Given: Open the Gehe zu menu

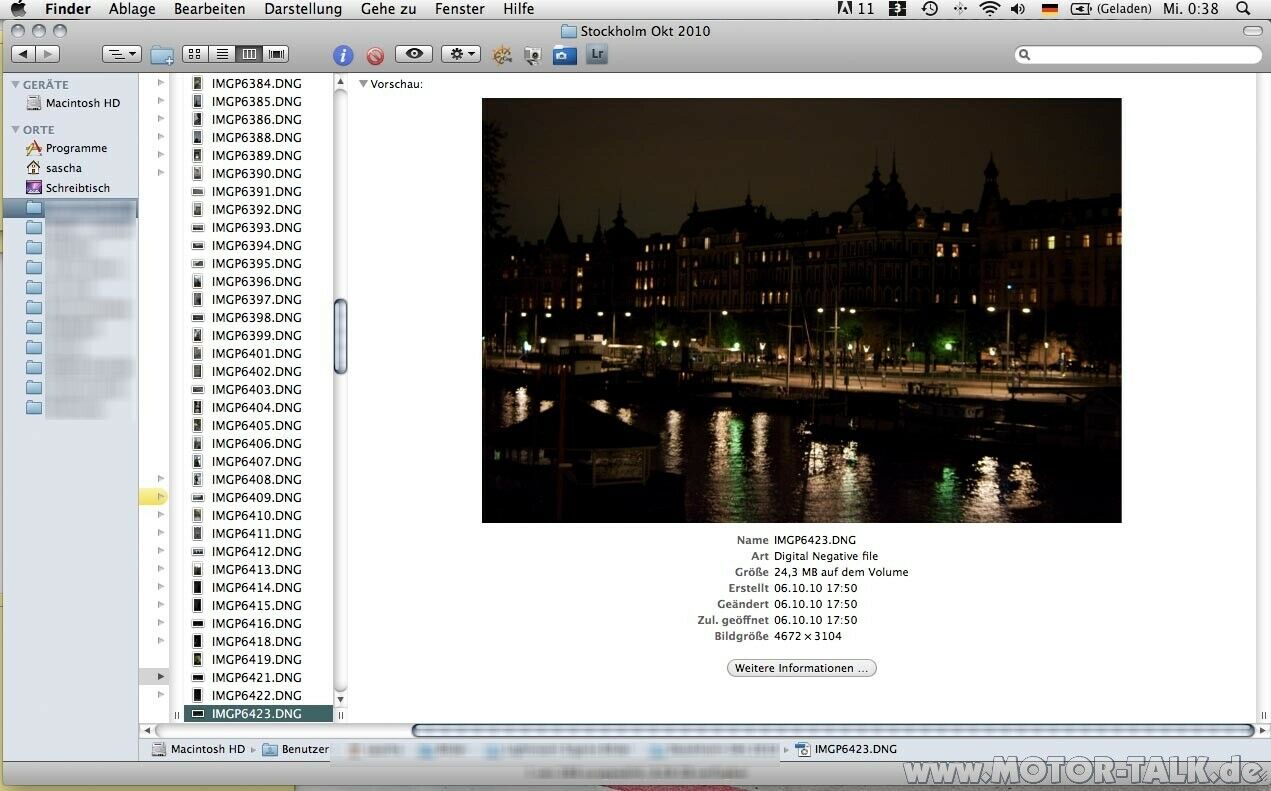Looking at the screenshot, I should point(388,9).
